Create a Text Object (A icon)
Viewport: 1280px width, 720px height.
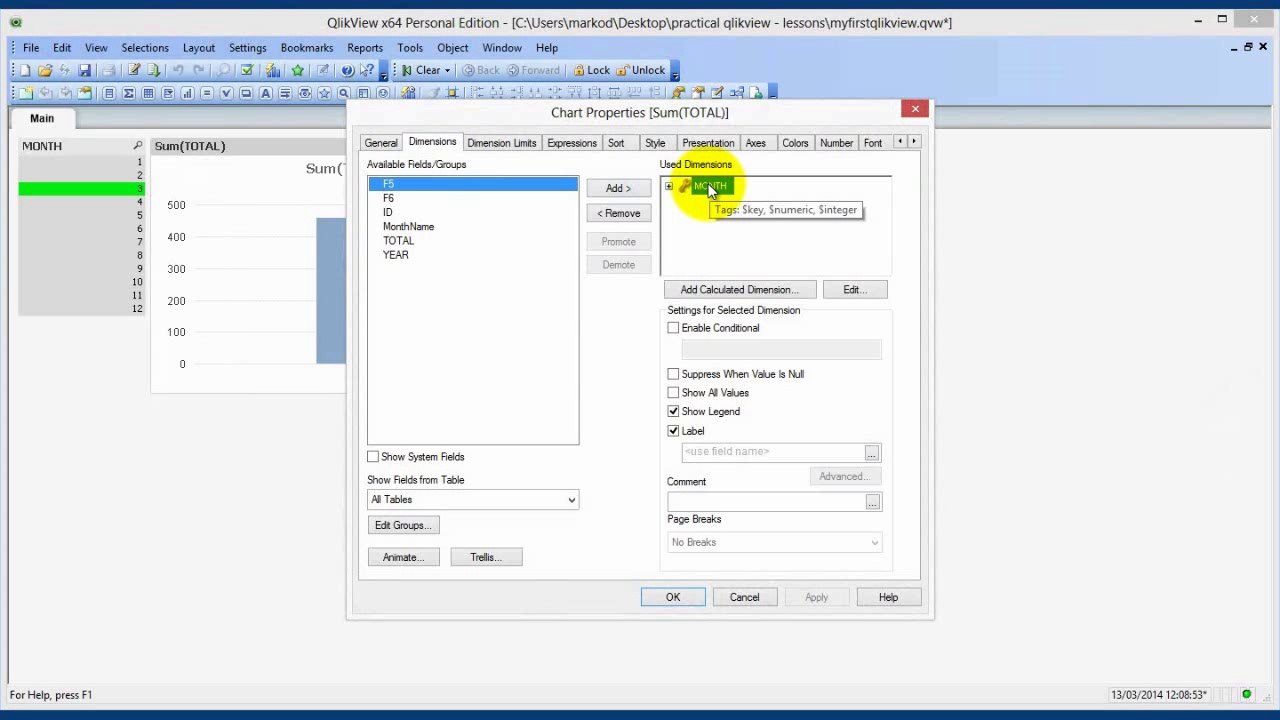(x=265, y=93)
